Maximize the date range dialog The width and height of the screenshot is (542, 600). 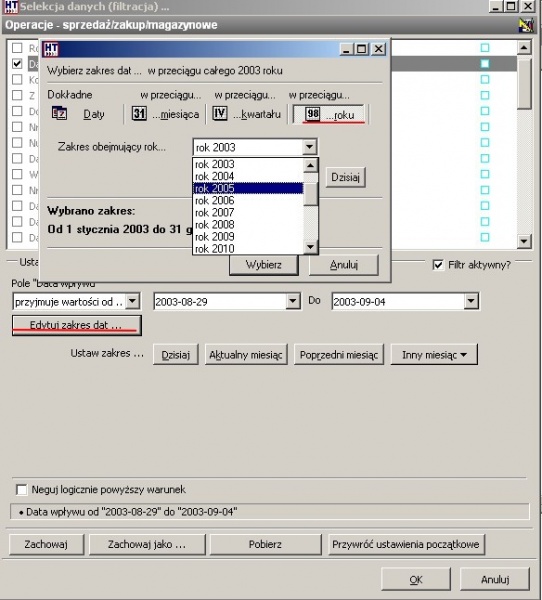pos(362,49)
